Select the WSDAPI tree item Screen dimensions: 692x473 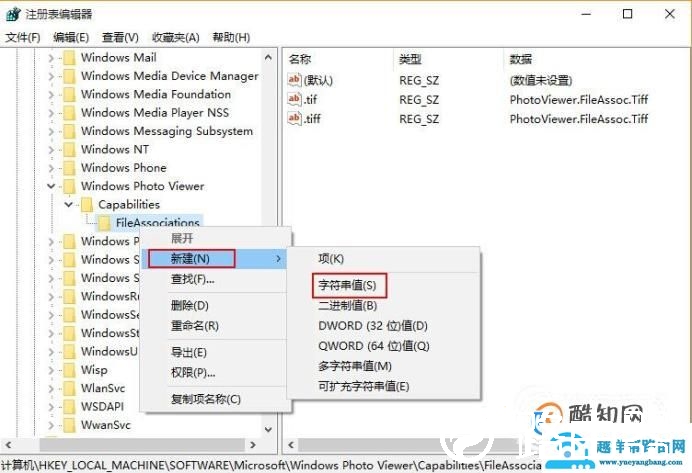[102, 406]
